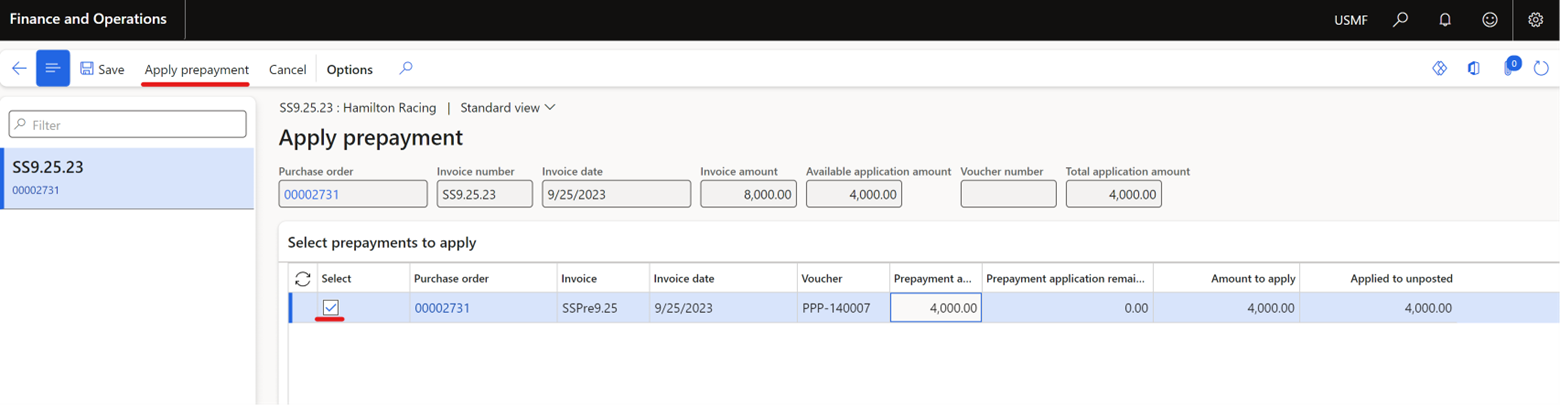Open the search magnifier in top bar

[x=1401, y=20]
